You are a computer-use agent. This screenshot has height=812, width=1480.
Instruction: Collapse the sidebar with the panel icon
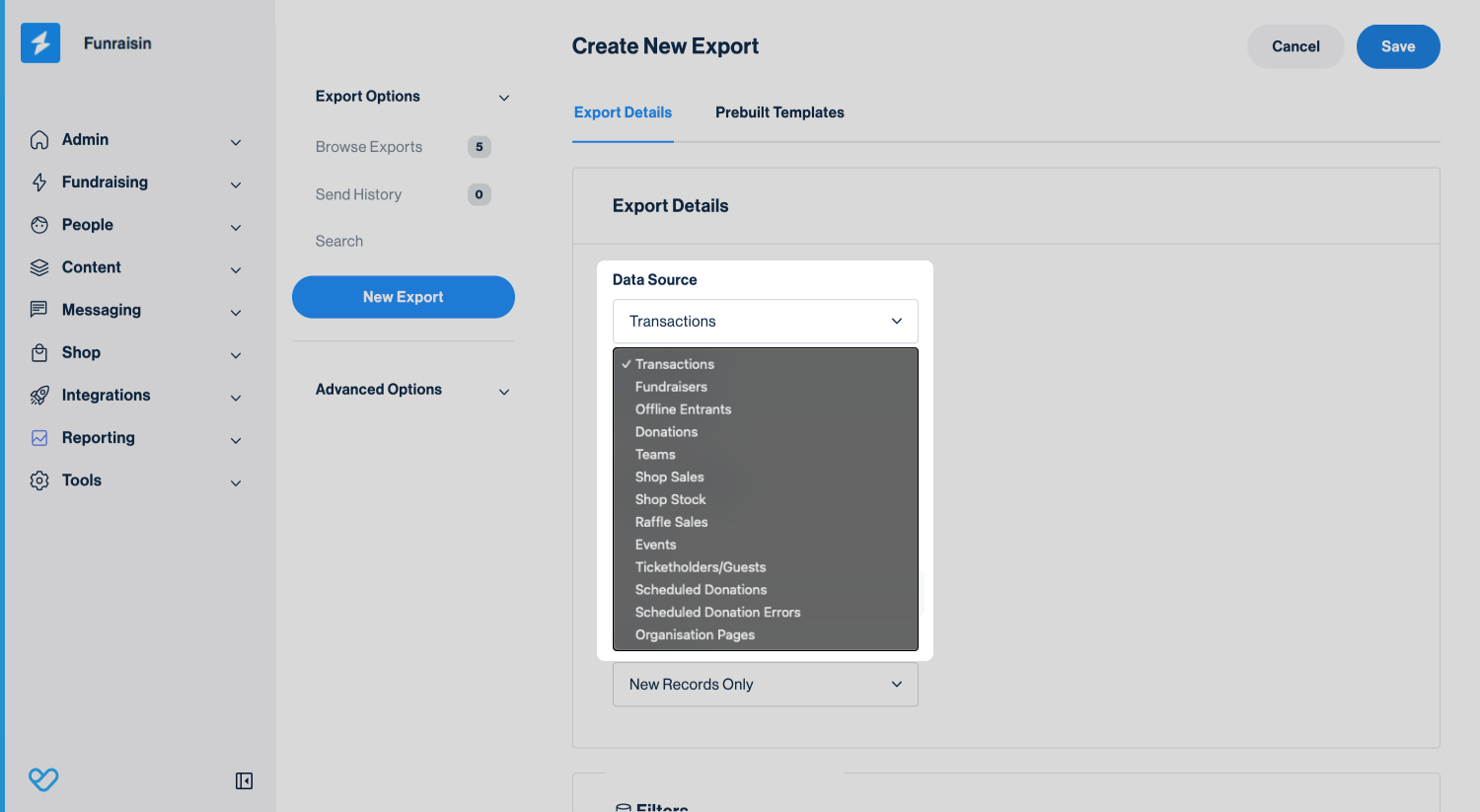pyautogui.click(x=245, y=781)
